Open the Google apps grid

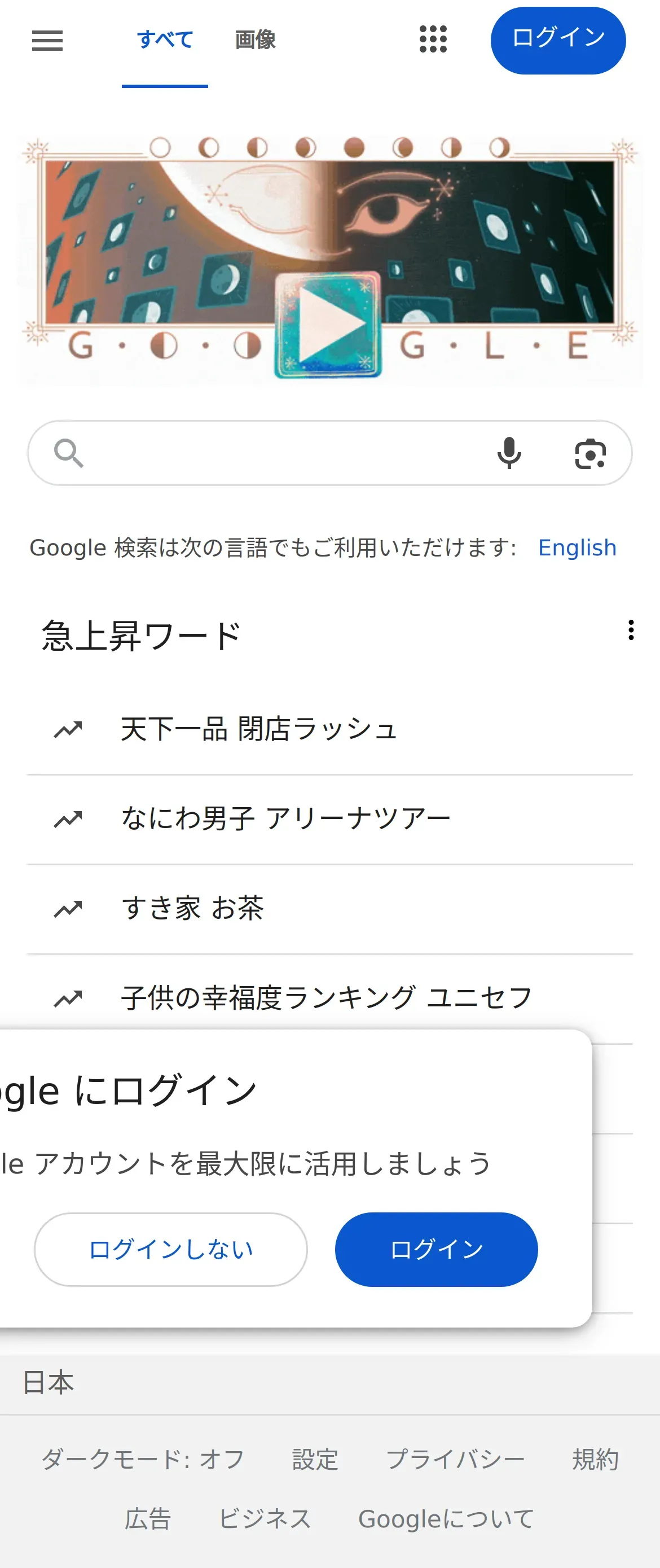(x=433, y=40)
